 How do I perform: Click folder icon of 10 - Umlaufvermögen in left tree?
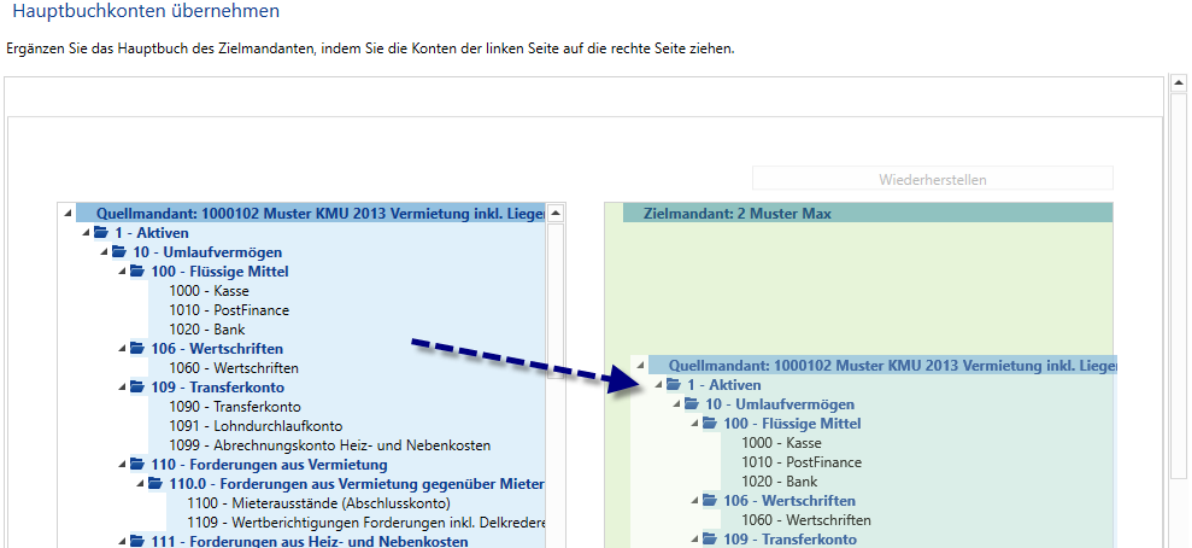tap(119, 252)
